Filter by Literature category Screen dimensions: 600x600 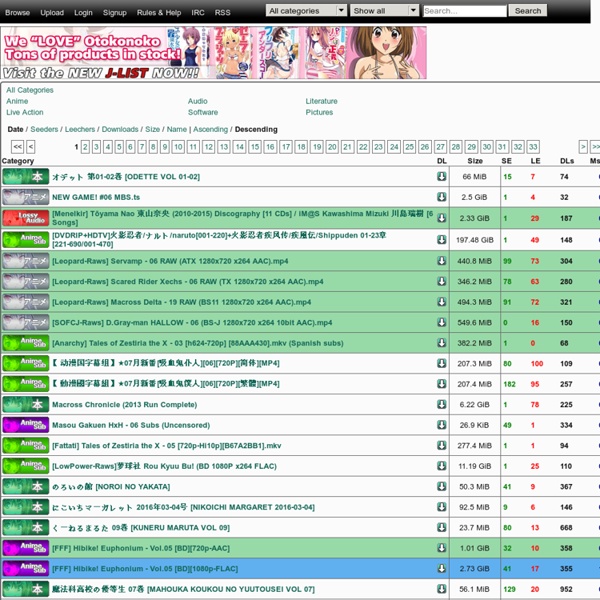(321, 101)
